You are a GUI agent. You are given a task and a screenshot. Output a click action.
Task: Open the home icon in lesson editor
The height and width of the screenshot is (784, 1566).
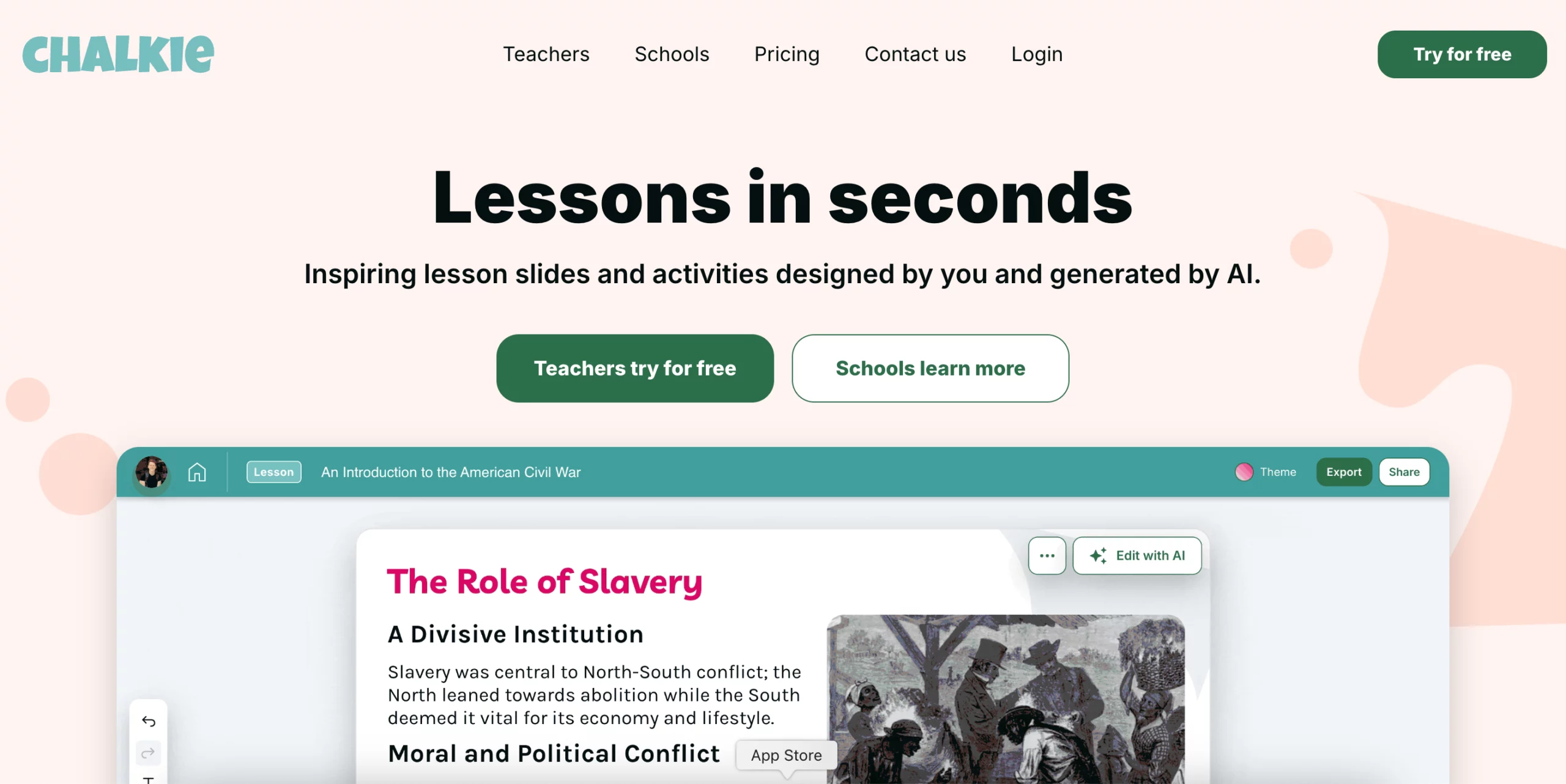197,472
